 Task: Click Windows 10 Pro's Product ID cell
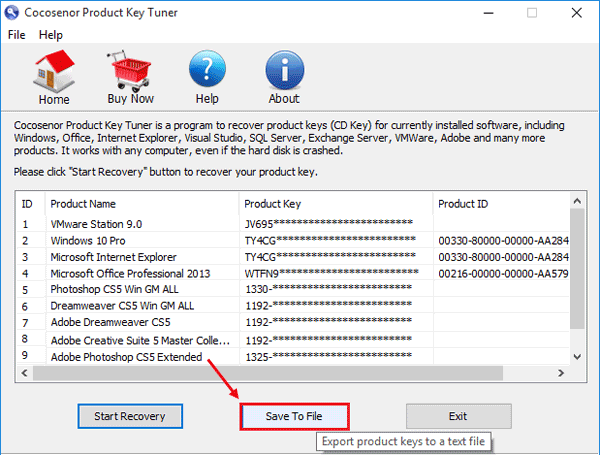503,241
